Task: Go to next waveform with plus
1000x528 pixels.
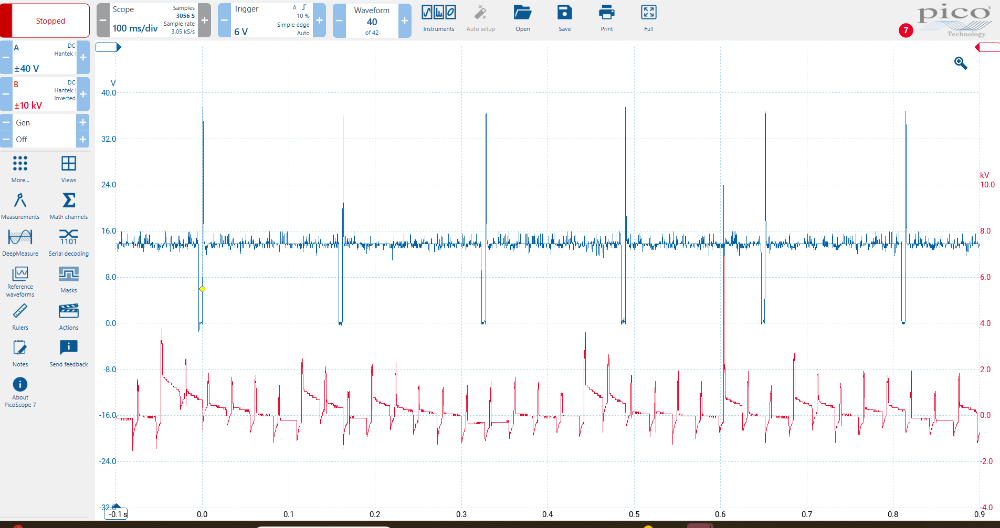Action: (x=404, y=20)
